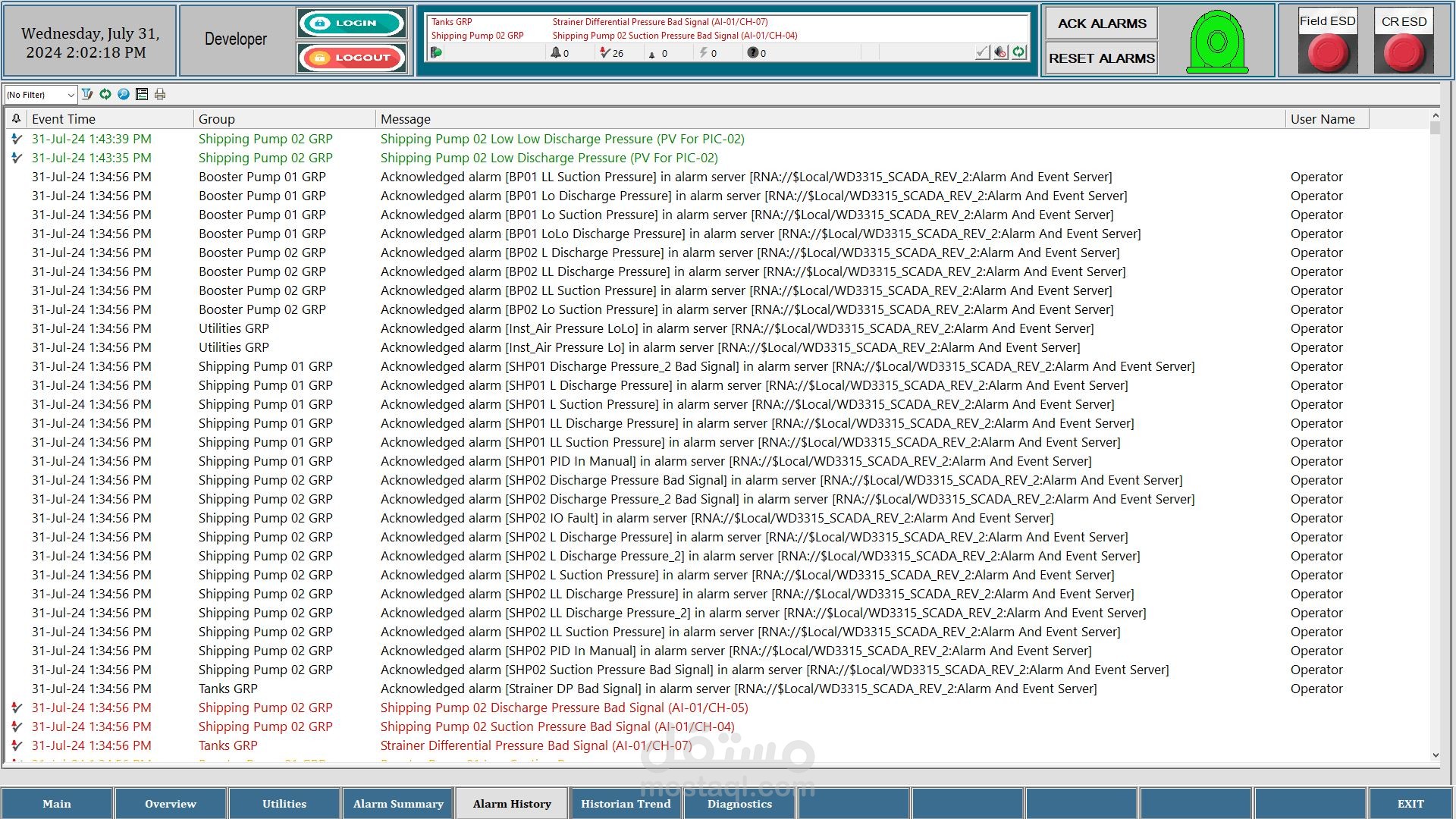Click the green refresh icon in alarm banner
This screenshot has width=1456, height=819.
coord(1019,52)
